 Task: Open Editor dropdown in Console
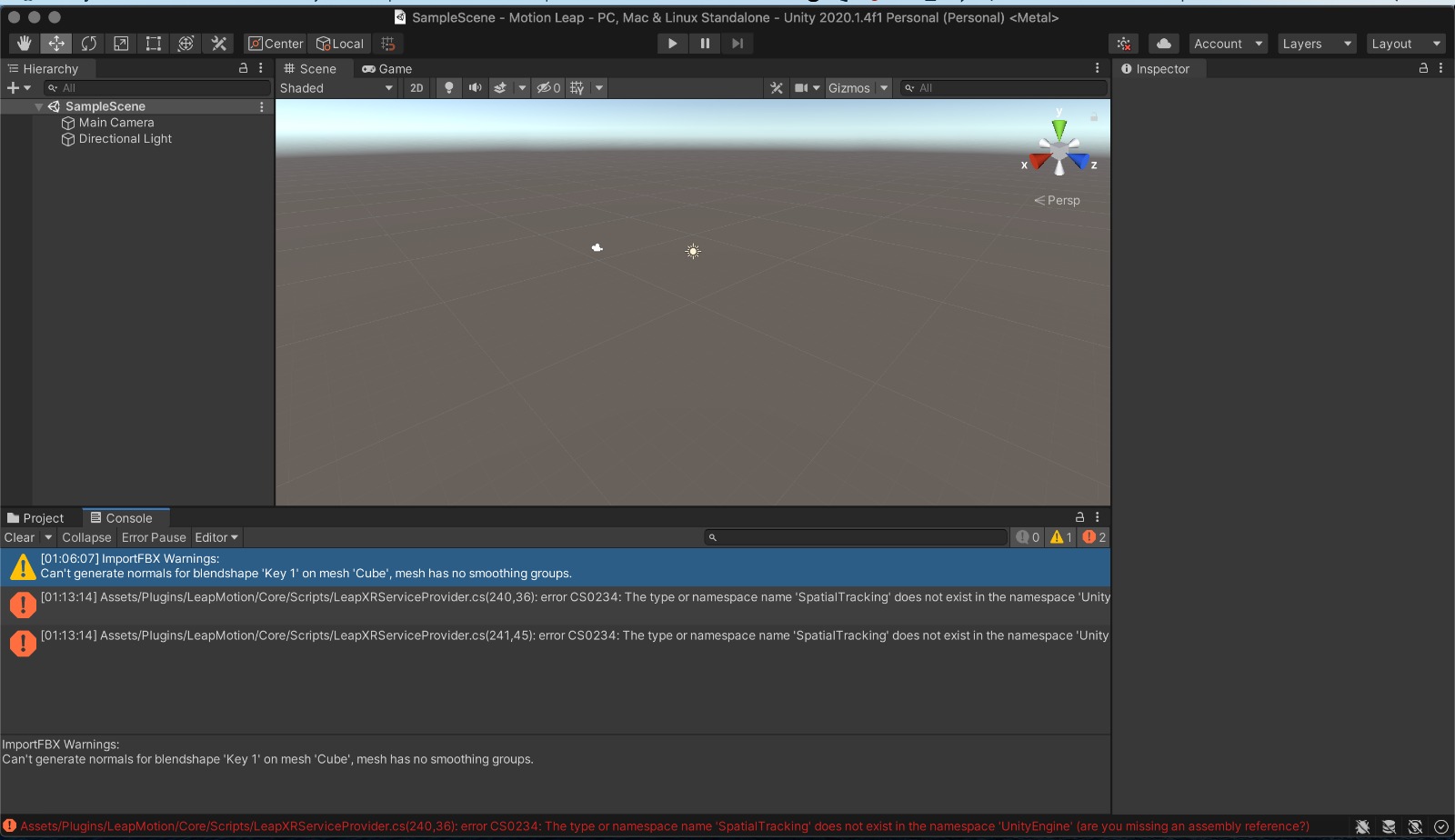tap(216, 537)
